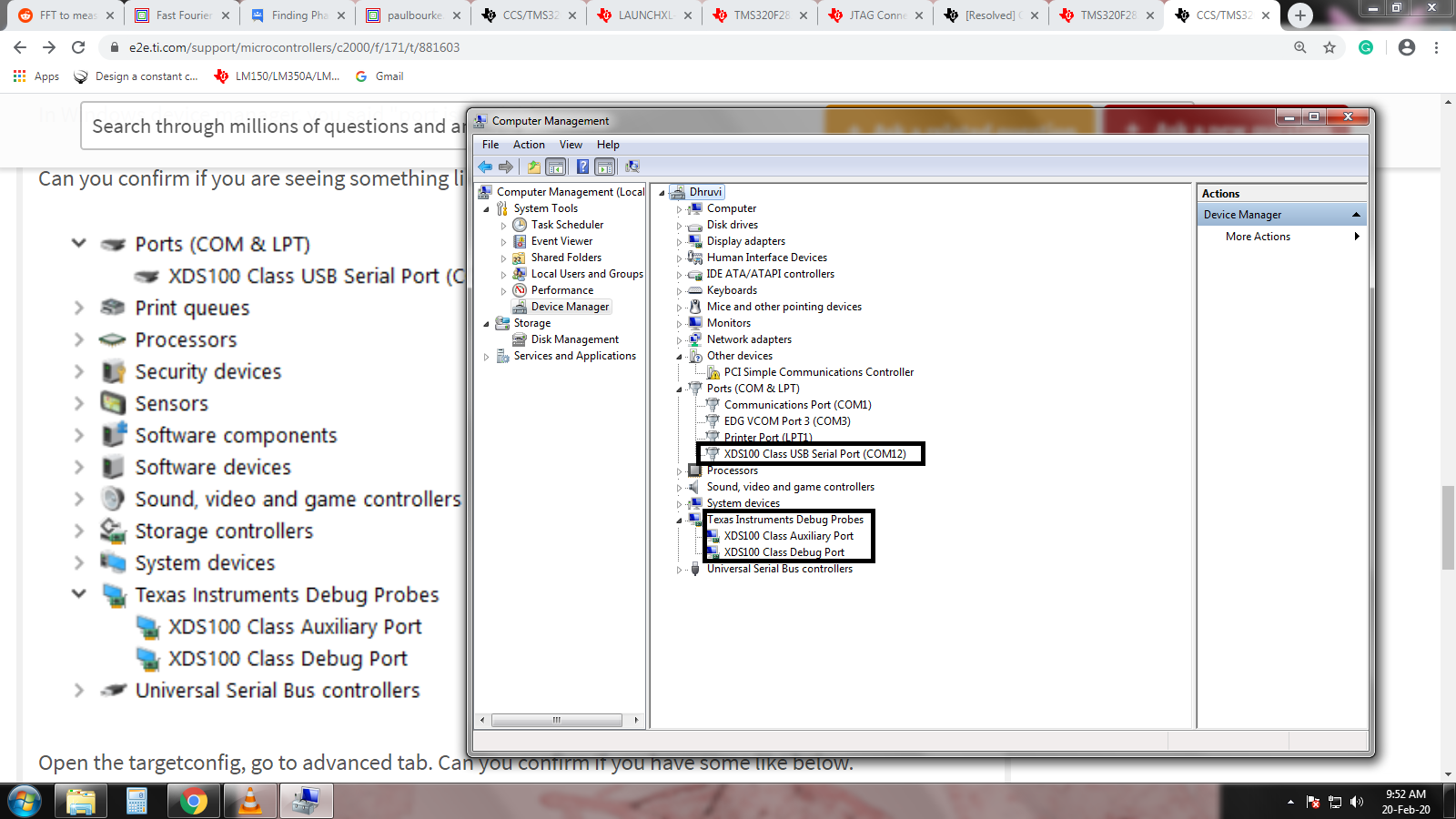Click the Processors chip icon in Device Manager

(695, 470)
